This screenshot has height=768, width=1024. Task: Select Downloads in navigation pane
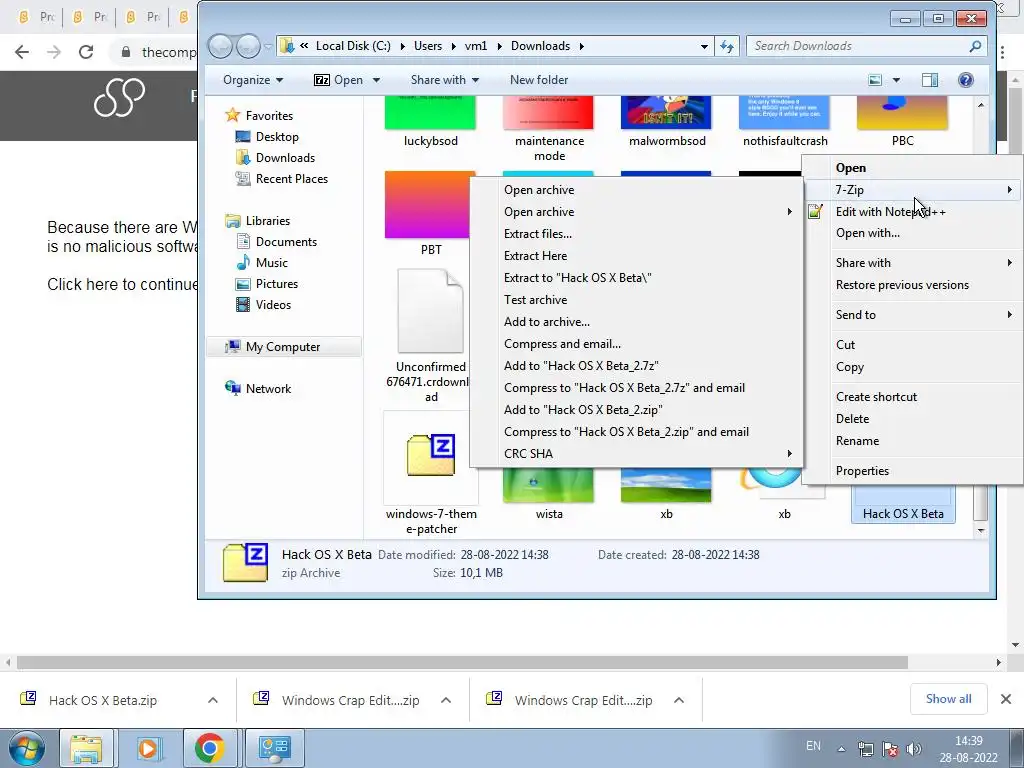285,157
